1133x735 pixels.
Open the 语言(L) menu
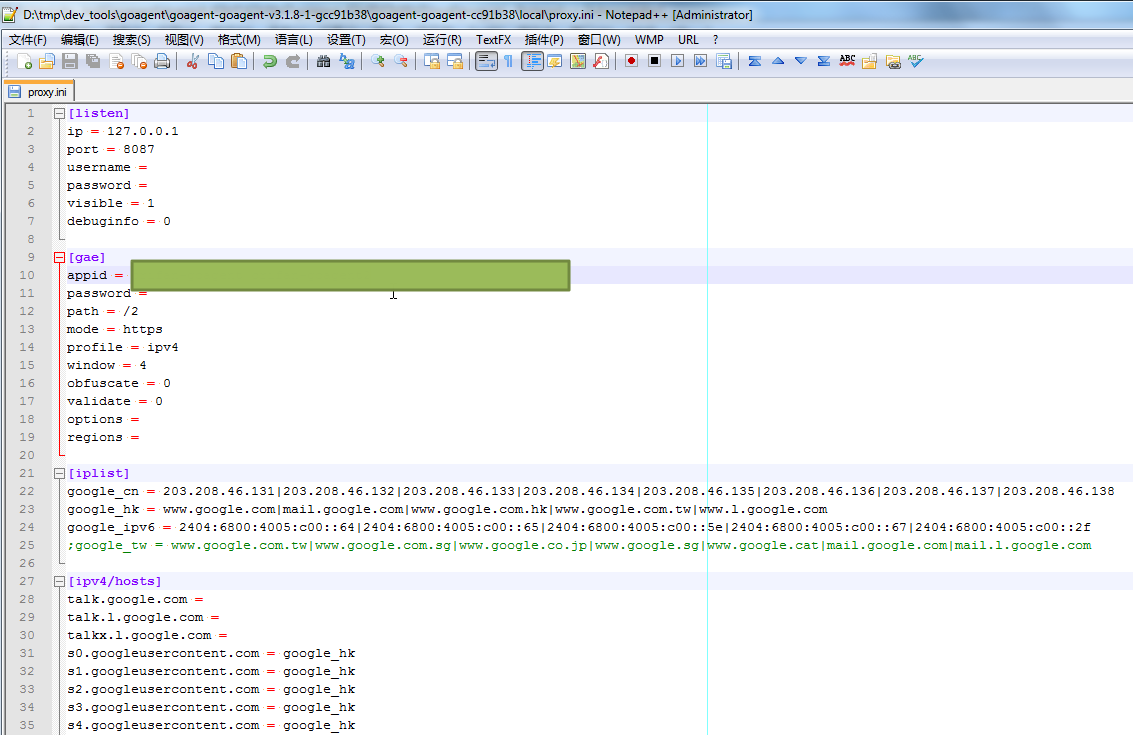(x=294, y=40)
